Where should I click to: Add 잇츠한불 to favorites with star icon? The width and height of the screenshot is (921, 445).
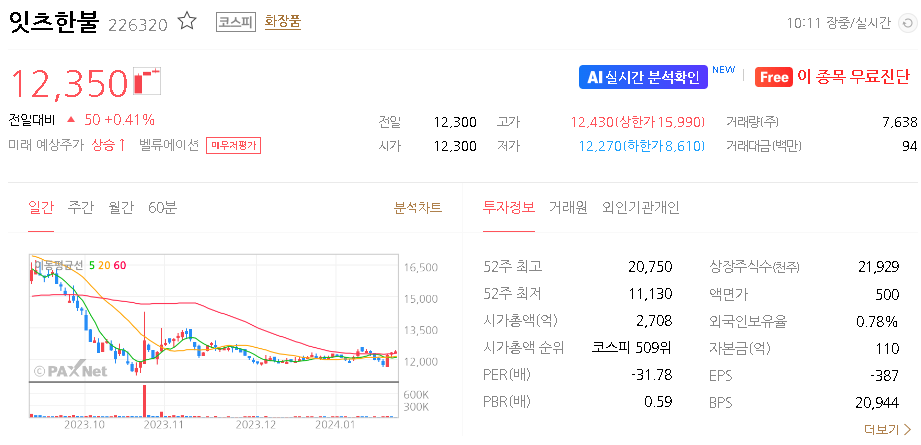pos(187,22)
